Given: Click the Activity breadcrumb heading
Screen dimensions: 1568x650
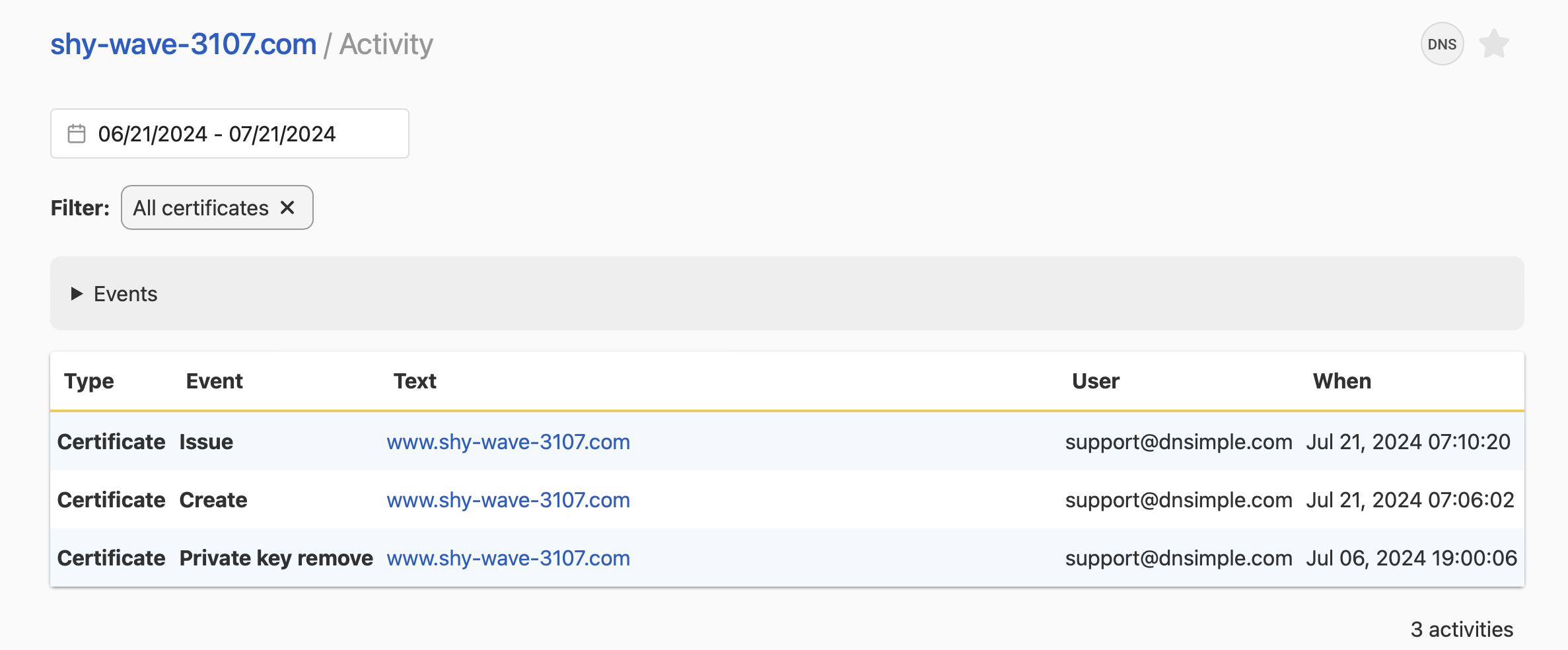Looking at the screenshot, I should click(x=386, y=44).
